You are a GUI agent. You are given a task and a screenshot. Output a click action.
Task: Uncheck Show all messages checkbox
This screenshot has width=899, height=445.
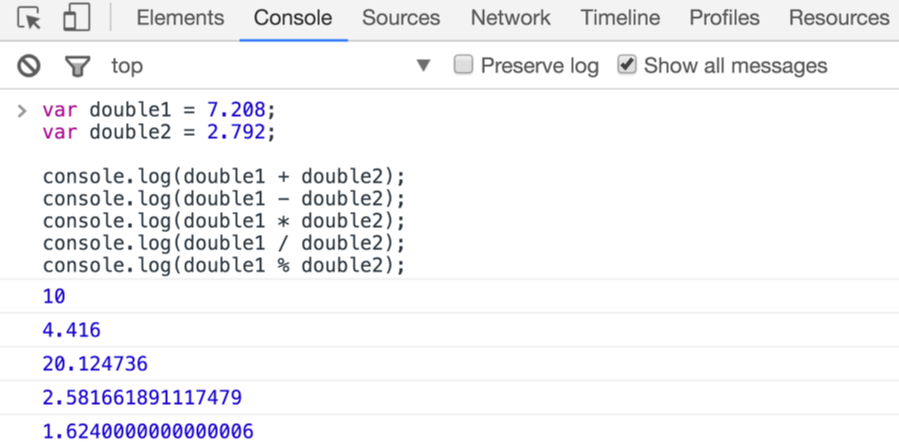click(x=627, y=65)
